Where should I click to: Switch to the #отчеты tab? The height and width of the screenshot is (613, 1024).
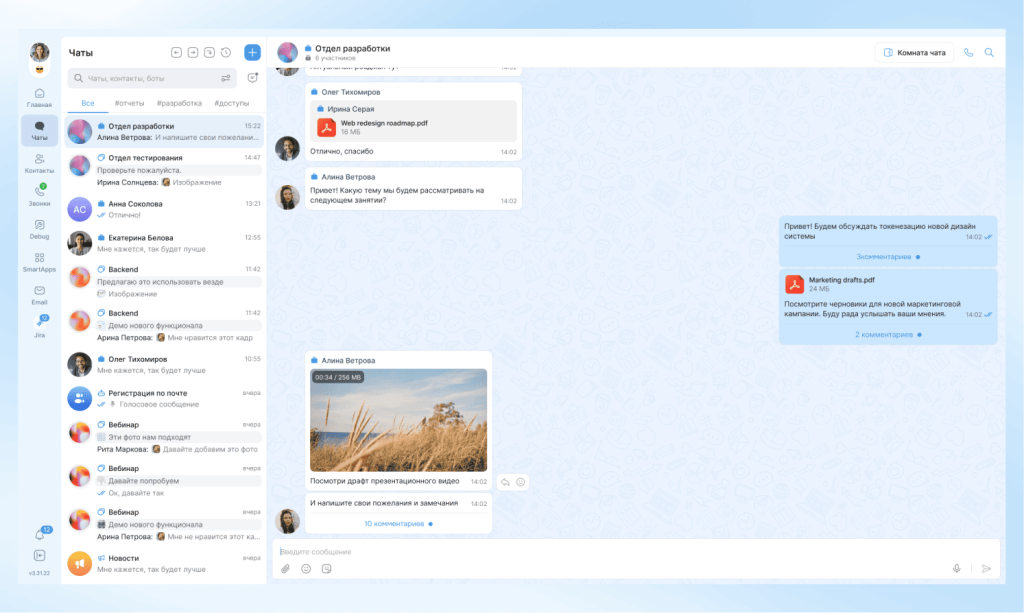coord(129,103)
